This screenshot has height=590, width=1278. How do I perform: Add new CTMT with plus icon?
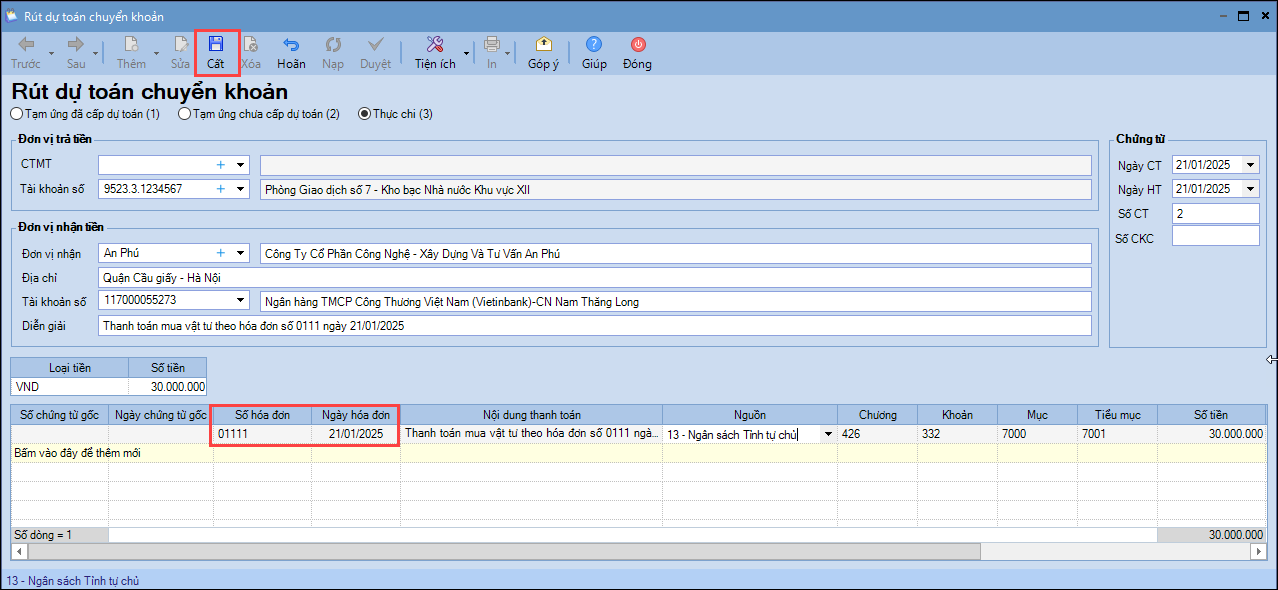coord(221,164)
